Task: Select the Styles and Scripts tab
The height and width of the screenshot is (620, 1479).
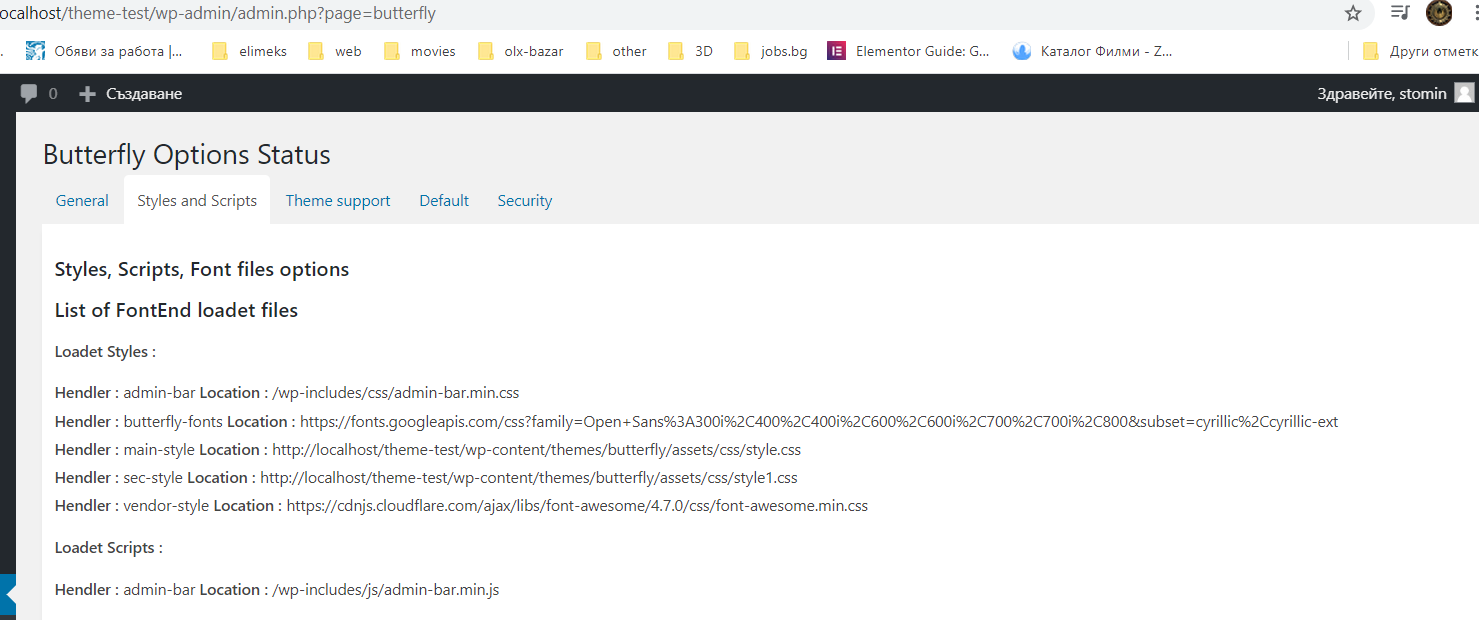Action: [197, 200]
